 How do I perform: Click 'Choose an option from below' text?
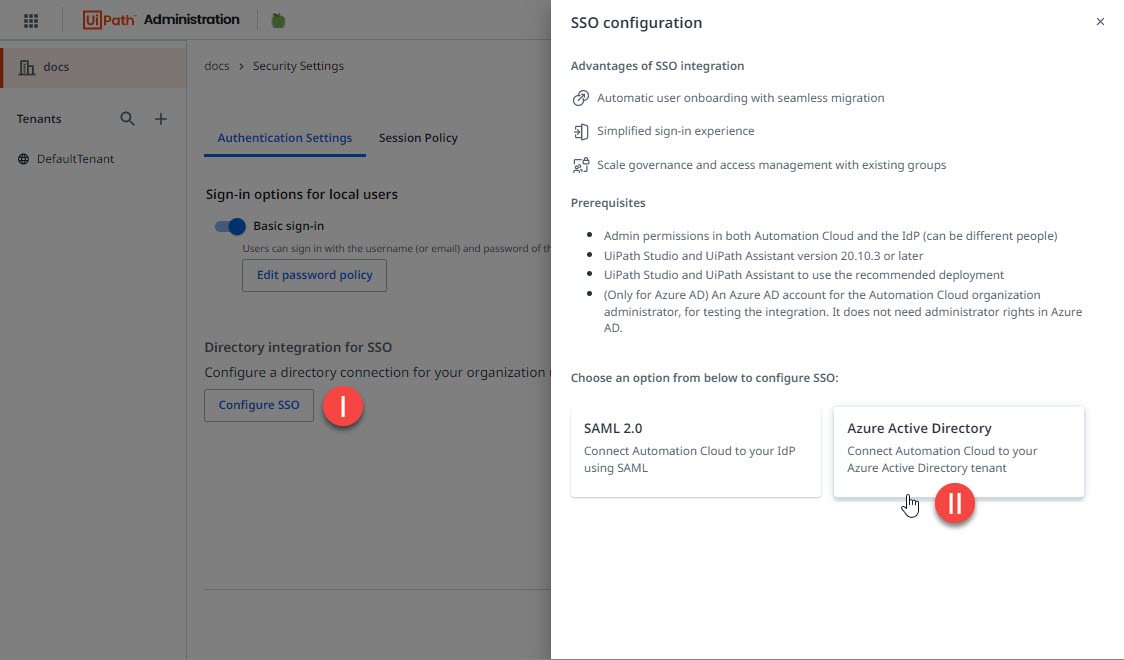[705, 378]
